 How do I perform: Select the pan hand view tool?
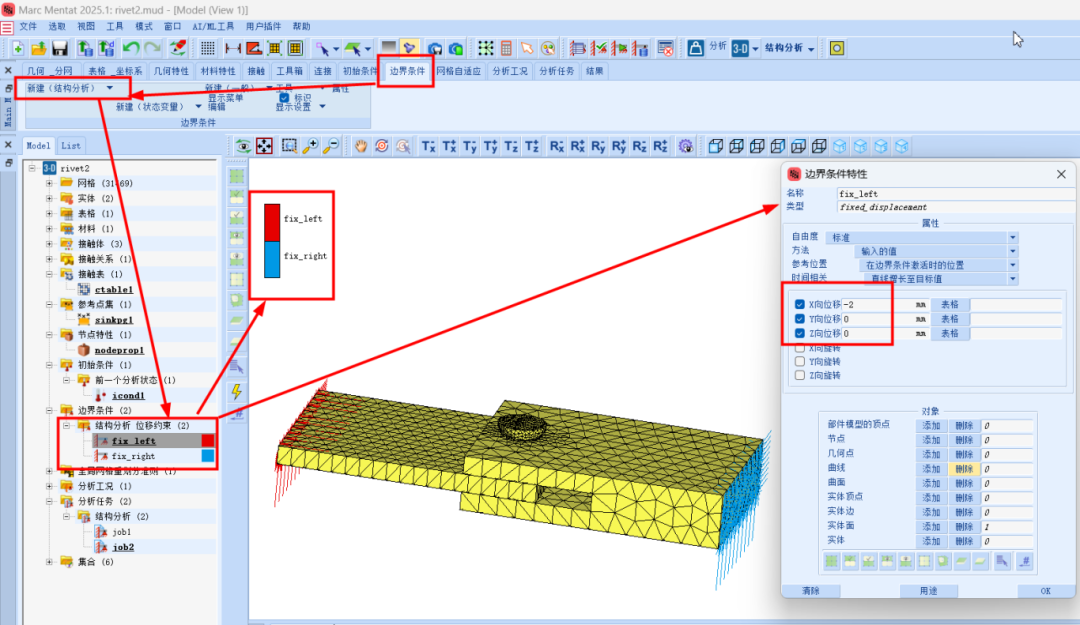click(x=361, y=146)
